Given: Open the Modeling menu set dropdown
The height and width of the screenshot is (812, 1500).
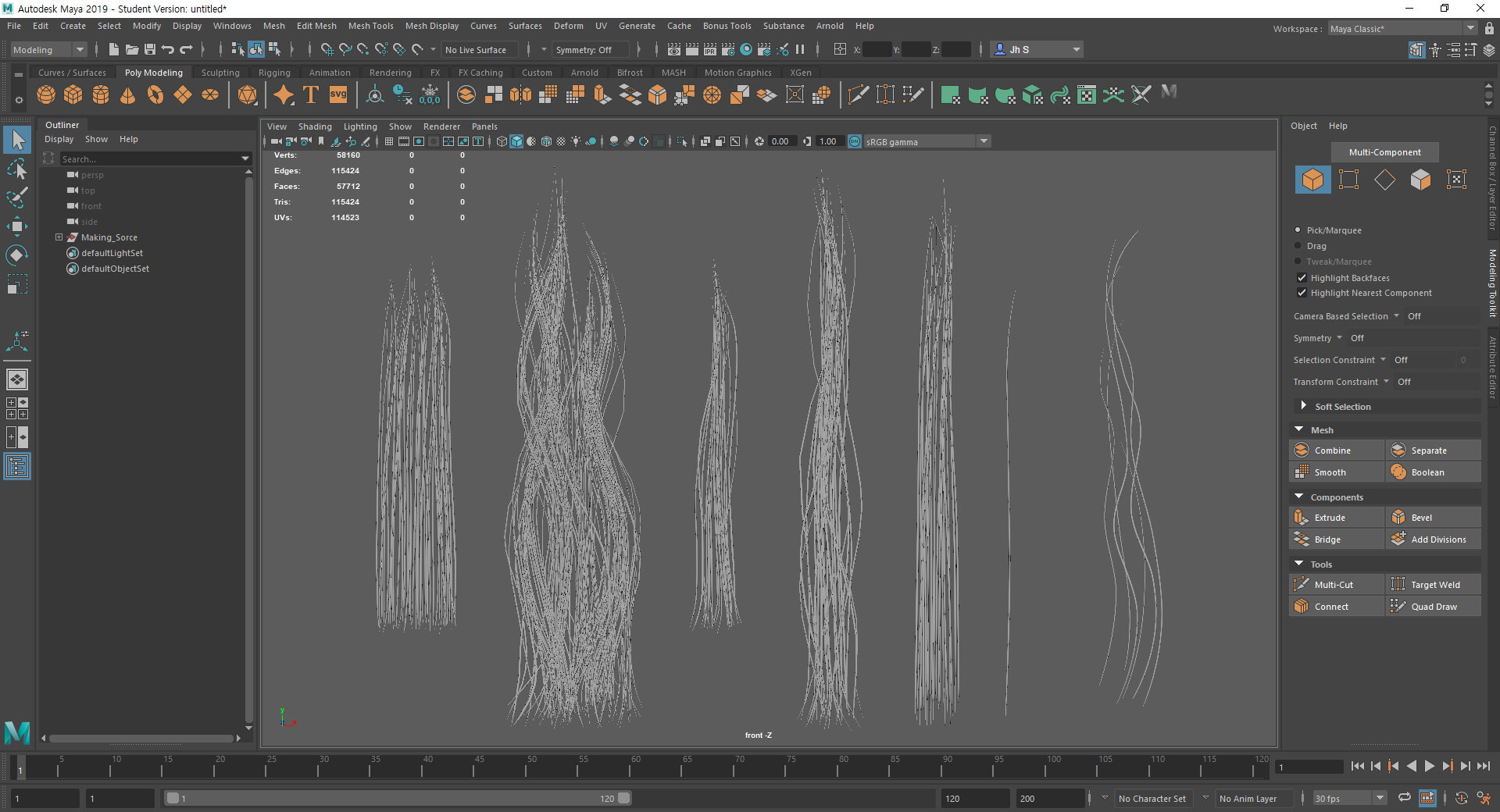Looking at the screenshot, I should tap(48, 50).
